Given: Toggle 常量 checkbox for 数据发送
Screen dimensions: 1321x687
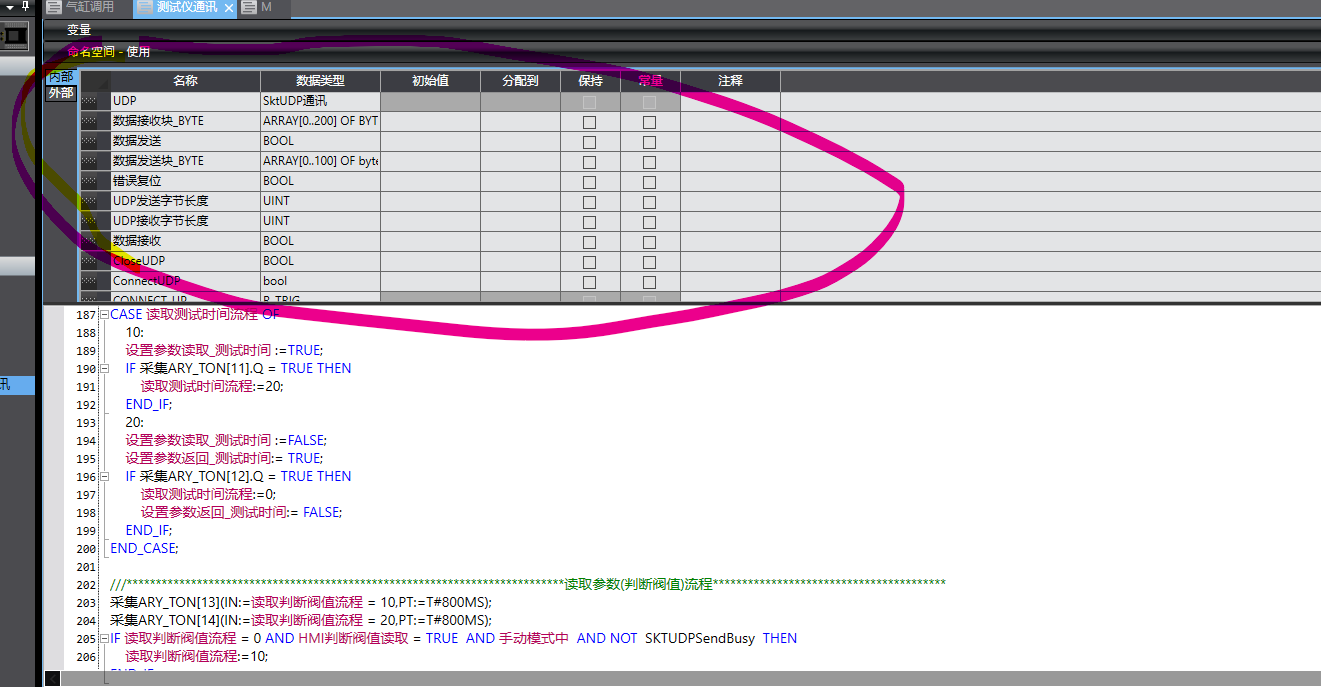Looking at the screenshot, I should pos(649,142).
